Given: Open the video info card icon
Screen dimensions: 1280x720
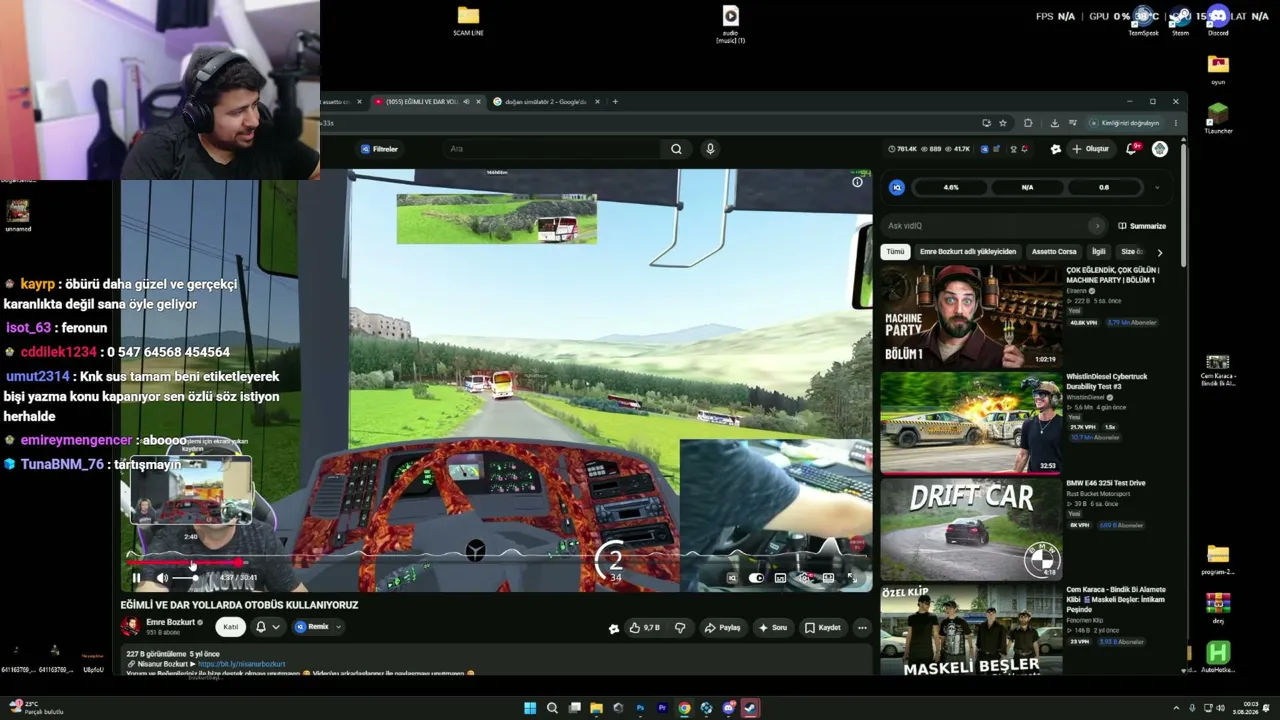Looking at the screenshot, I should 857,182.
